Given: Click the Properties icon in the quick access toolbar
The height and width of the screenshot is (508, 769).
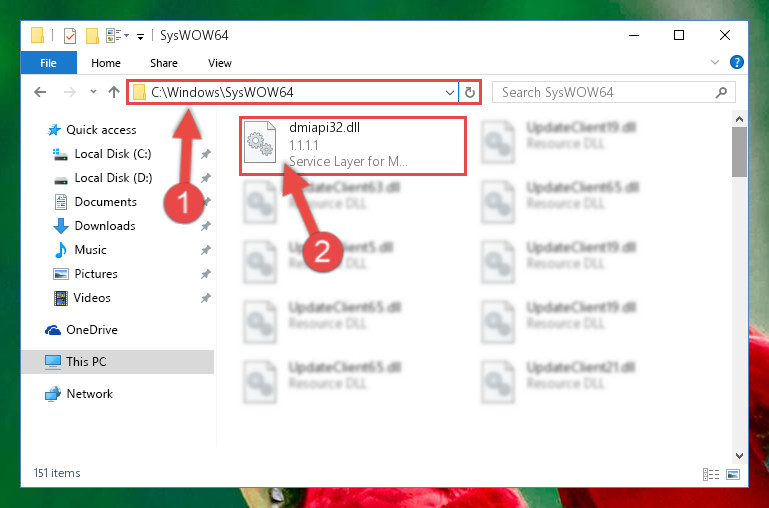Looking at the screenshot, I should pyautogui.click(x=70, y=36).
